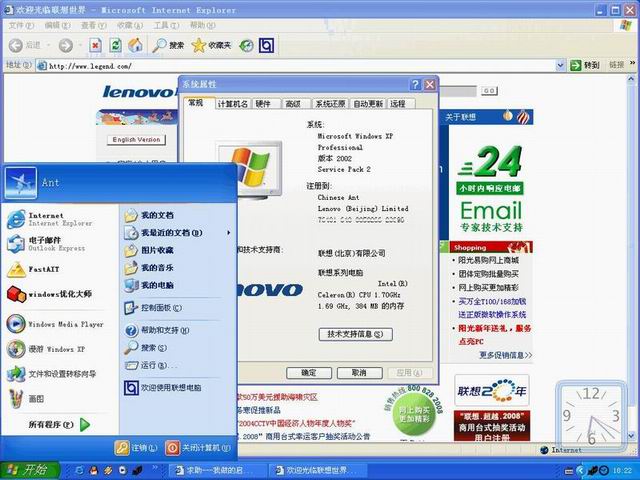Open the address bar dropdown arrow

pyautogui.click(x=560, y=65)
